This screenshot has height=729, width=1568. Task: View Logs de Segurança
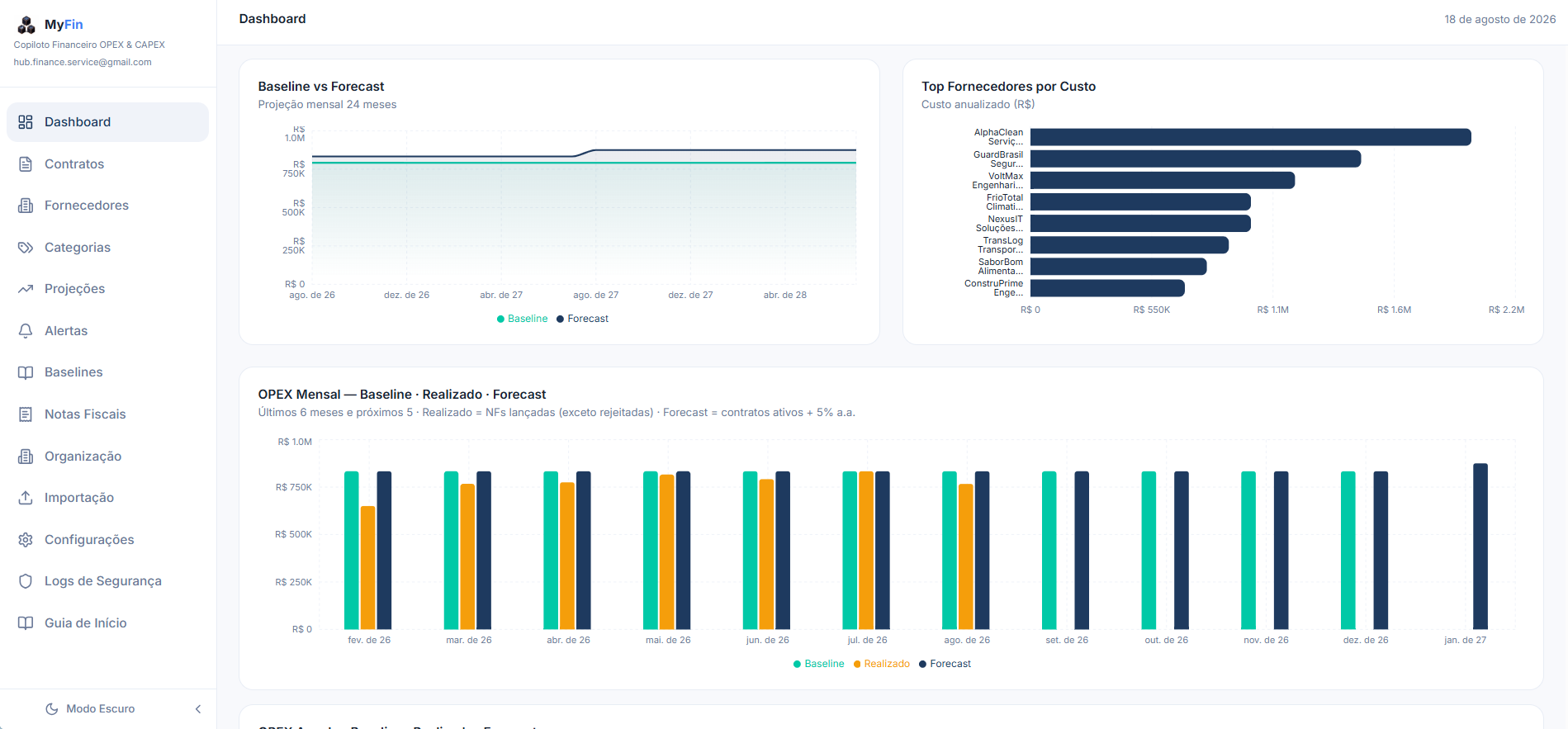pos(107,581)
